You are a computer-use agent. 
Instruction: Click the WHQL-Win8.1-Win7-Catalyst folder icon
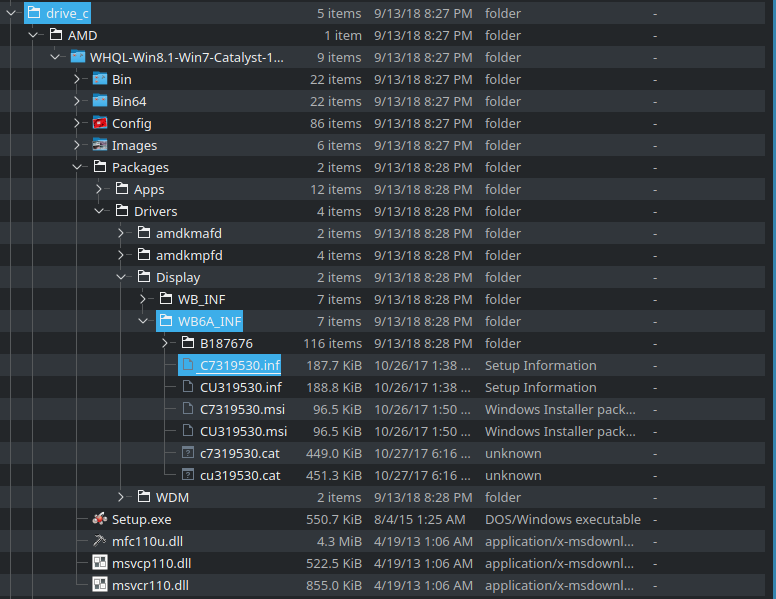(x=78, y=57)
